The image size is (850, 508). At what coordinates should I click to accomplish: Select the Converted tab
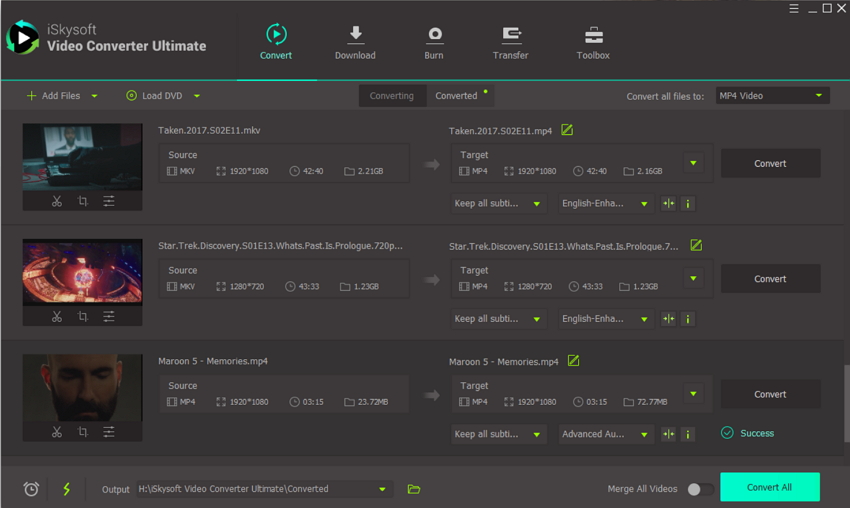pos(456,96)
